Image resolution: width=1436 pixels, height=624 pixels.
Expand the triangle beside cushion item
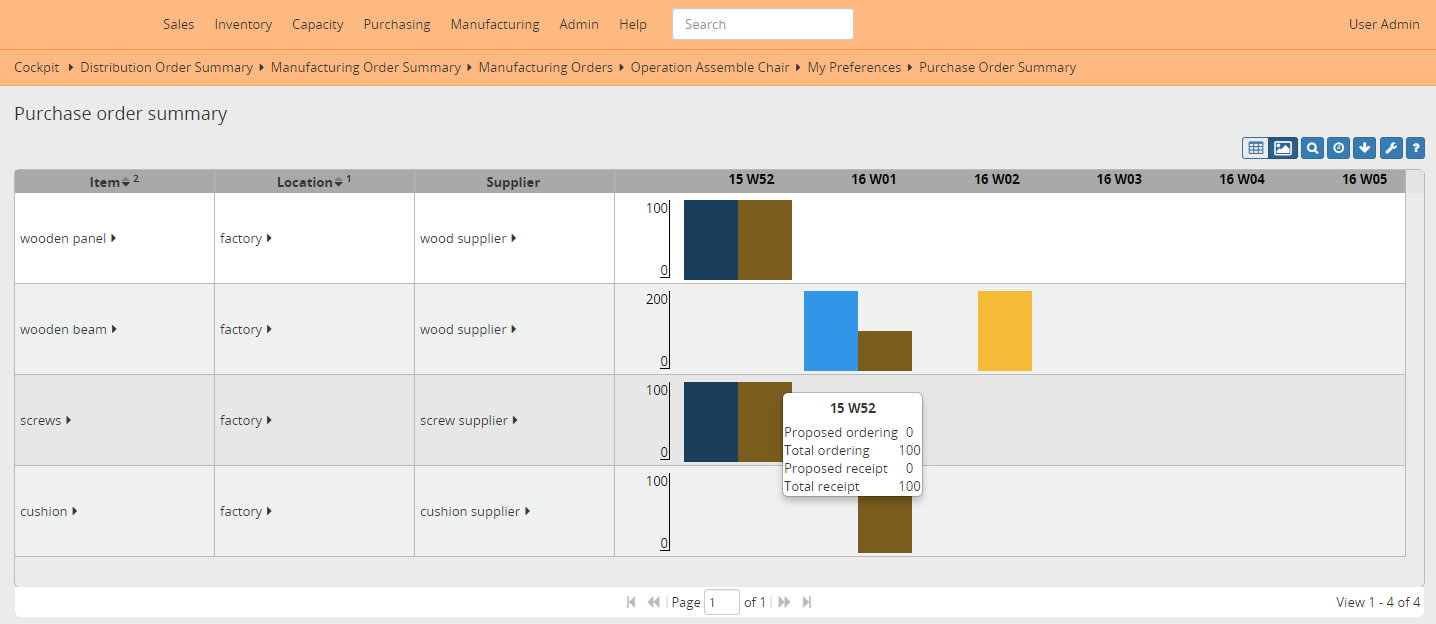pos(75,511)
